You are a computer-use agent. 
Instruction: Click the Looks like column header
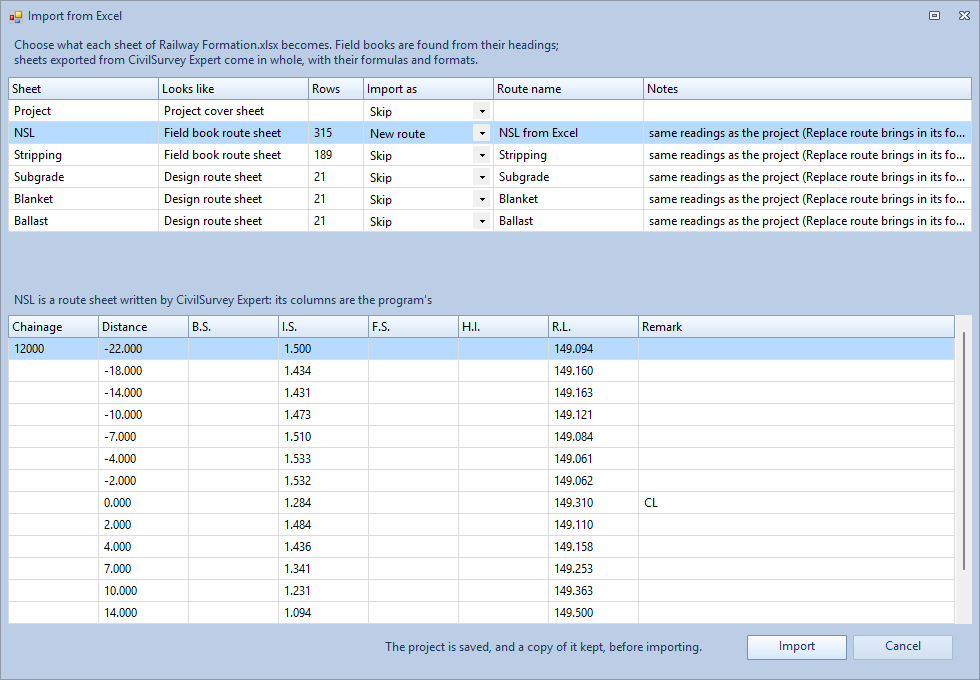(233, 89)
